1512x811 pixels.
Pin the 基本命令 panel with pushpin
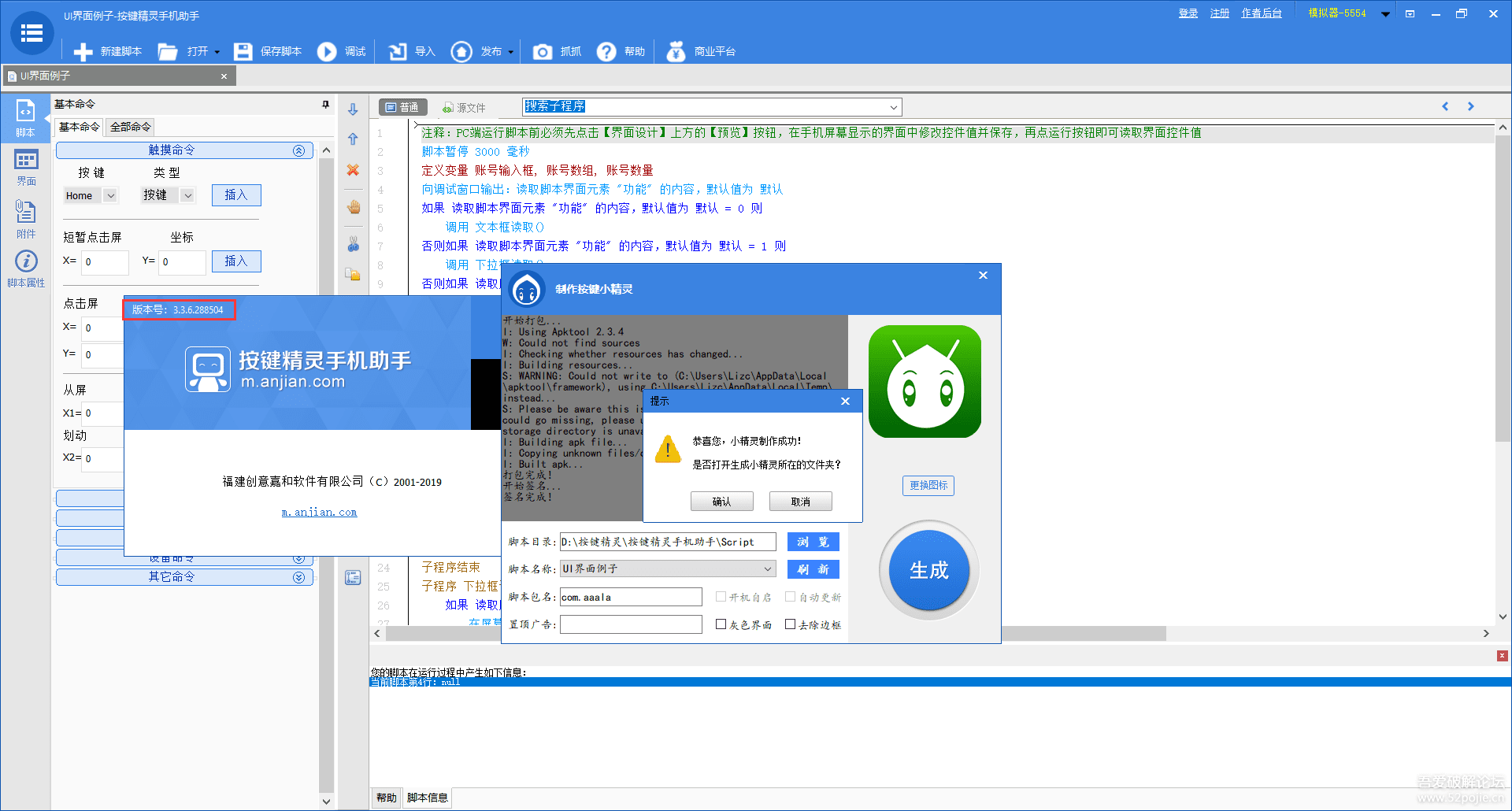325,104
